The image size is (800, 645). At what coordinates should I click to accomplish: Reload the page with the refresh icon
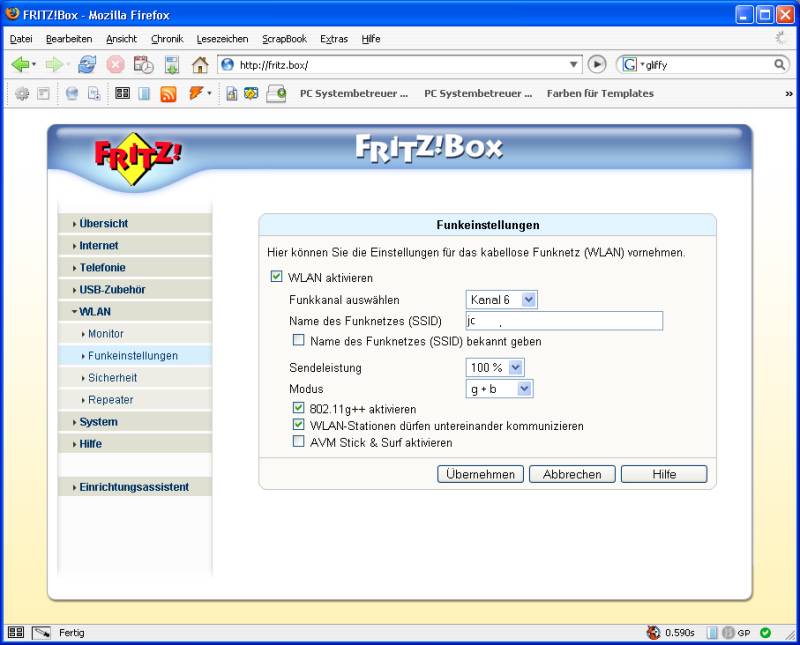point(87,65)
